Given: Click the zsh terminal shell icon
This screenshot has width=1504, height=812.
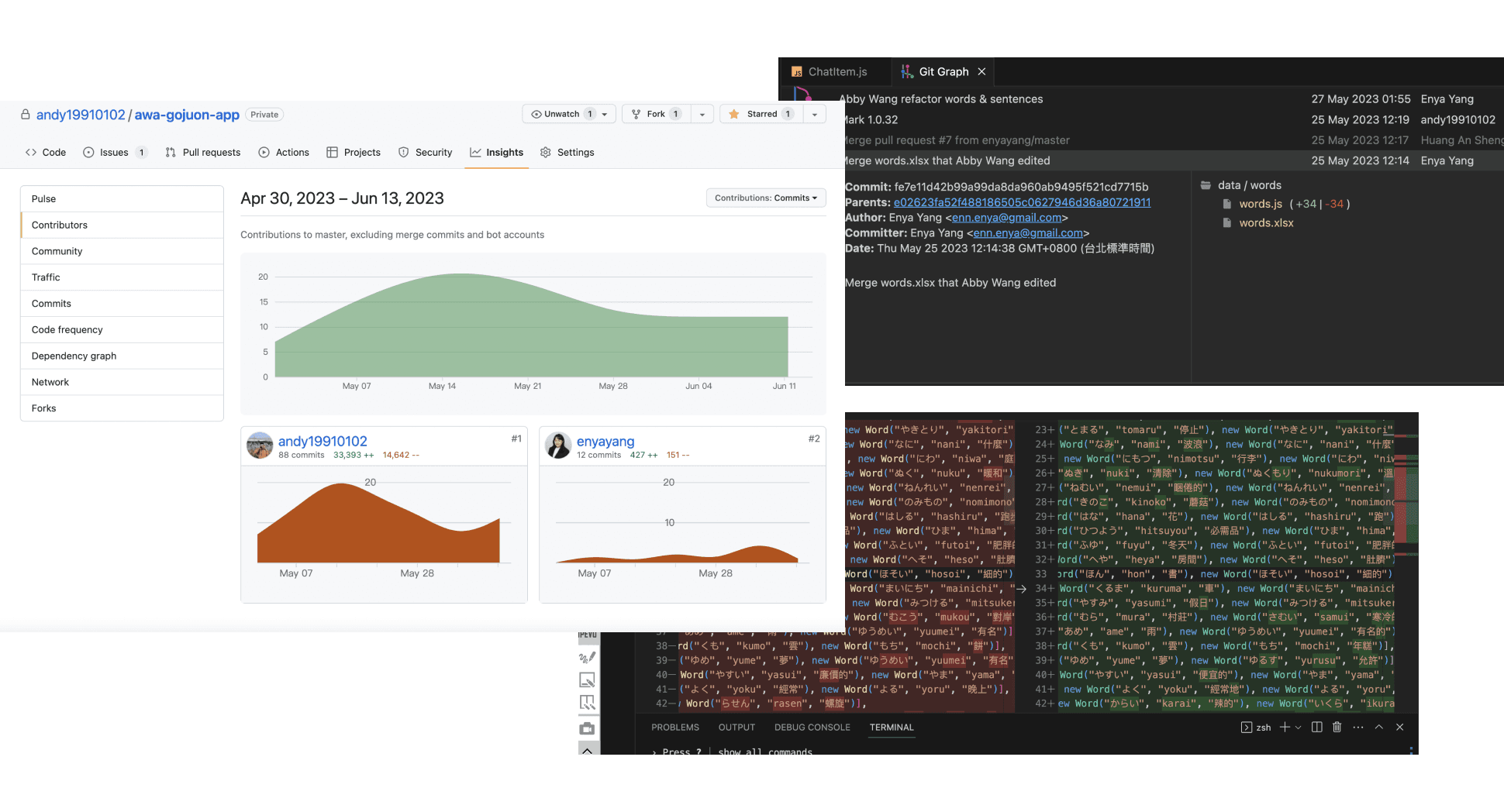Looking at the screenshot, I should pos(1246,728).
